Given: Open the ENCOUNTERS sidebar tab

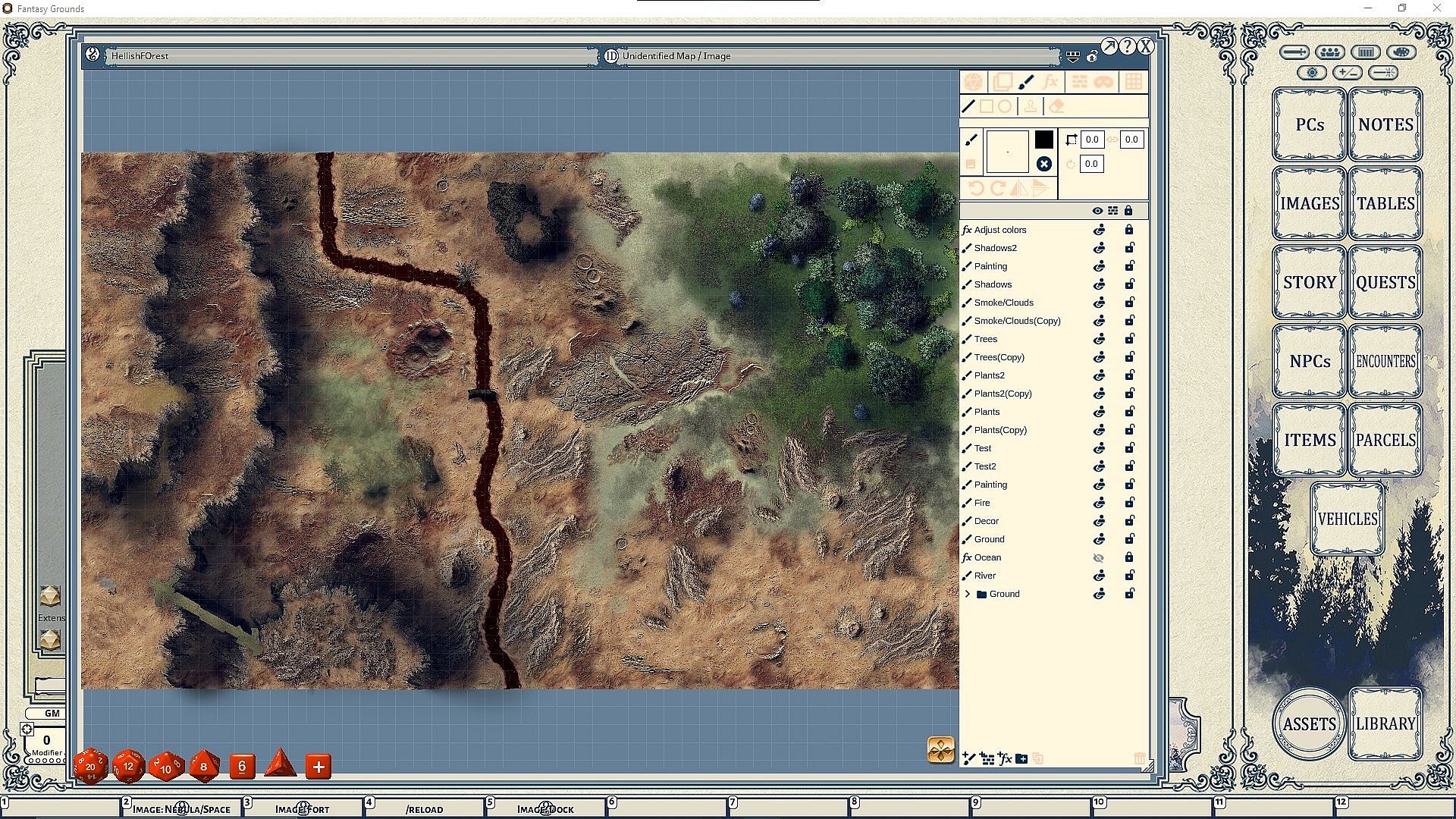Looking at the screenshot, I should tap(1385, 361).
